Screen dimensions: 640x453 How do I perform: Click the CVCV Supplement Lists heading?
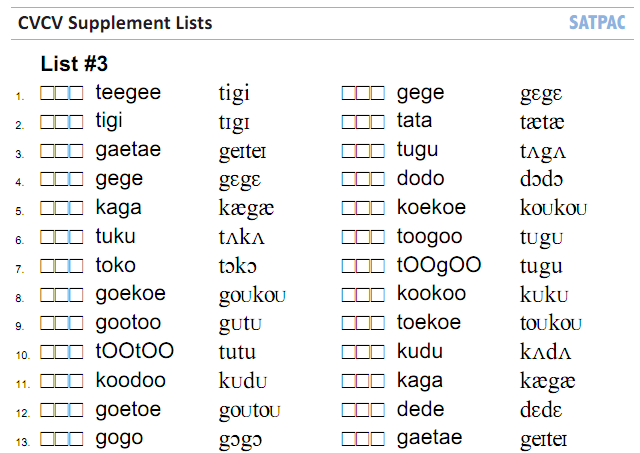115,23
